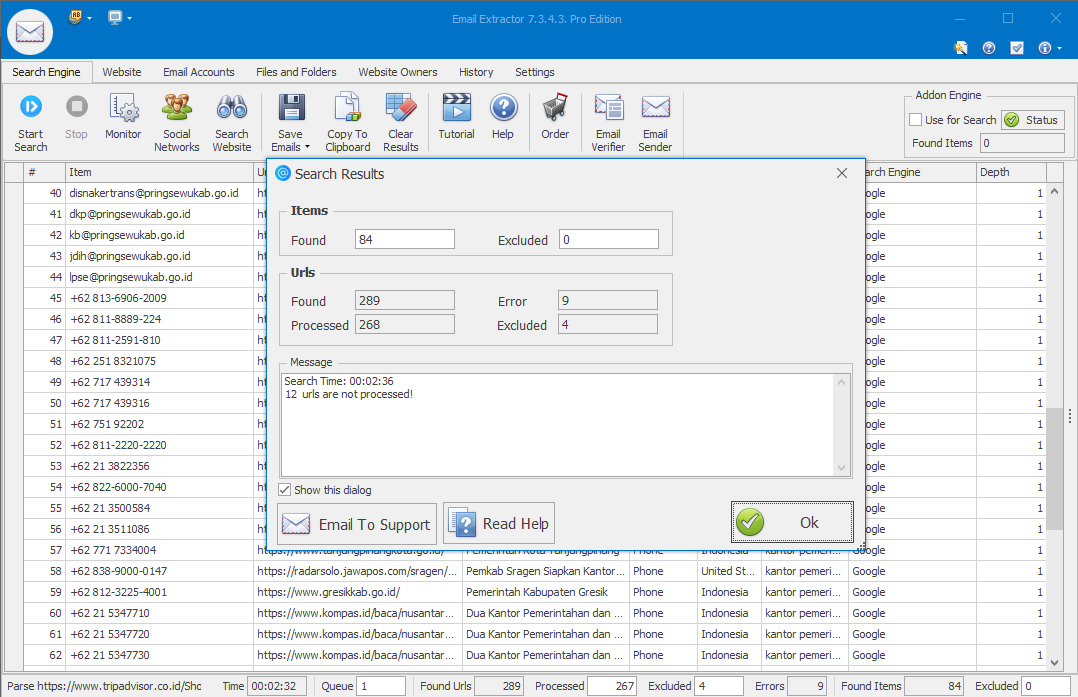Click the star note icon at top right
This screenshot has height=697, width=1078.
point(961,47)
